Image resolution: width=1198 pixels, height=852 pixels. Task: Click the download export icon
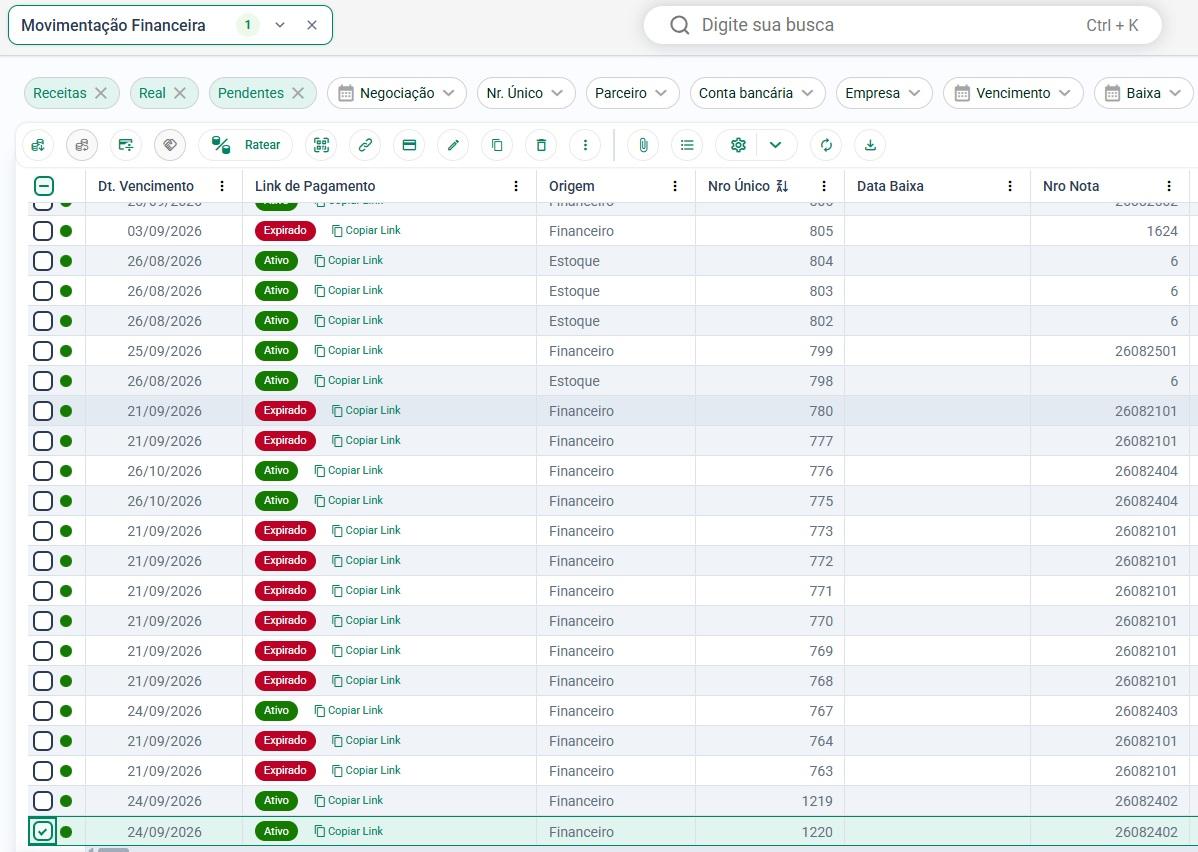coord(870,145)
